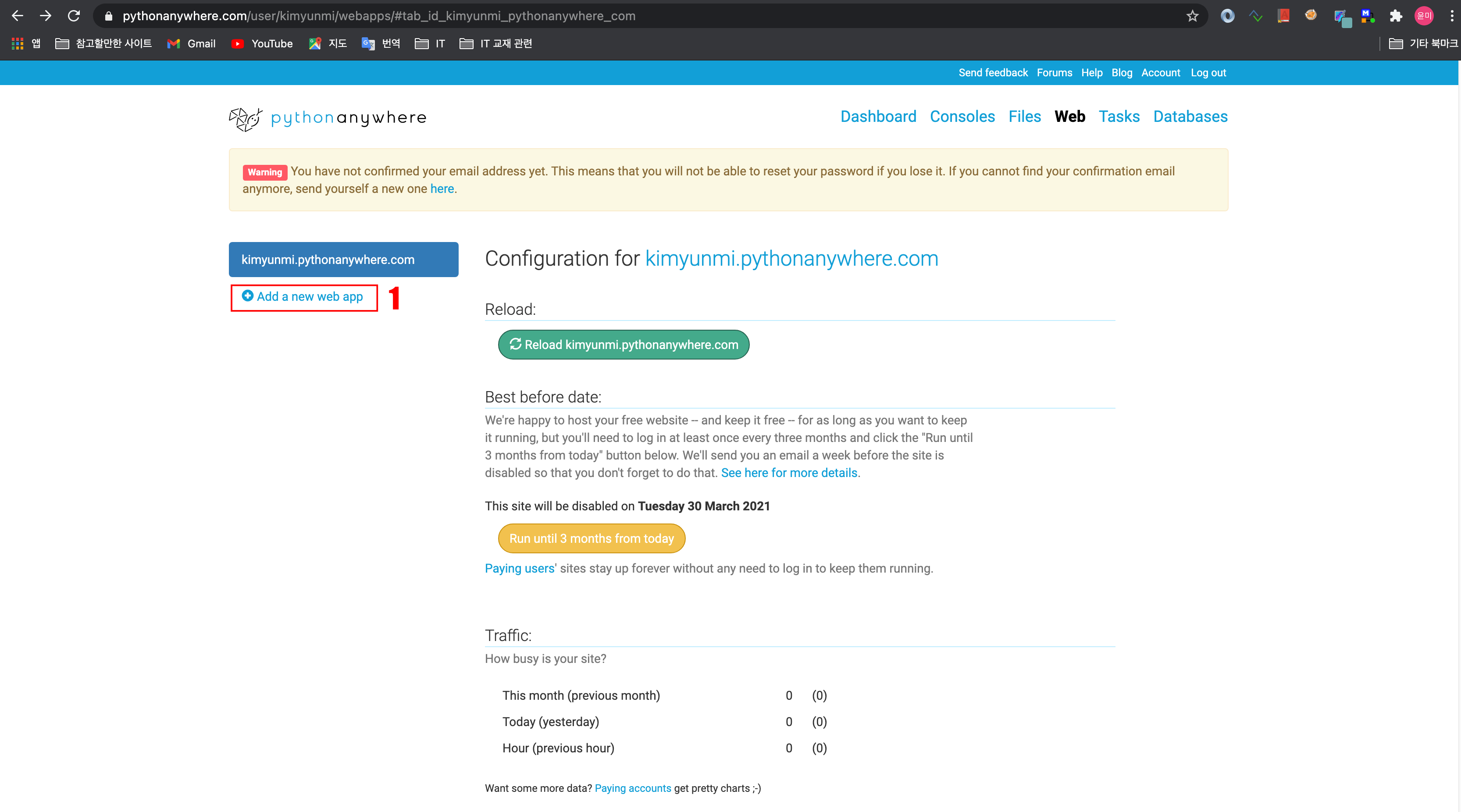Click the address bar URL
The width and height of the screenshot is (1461, 812).
pos(379,16)
